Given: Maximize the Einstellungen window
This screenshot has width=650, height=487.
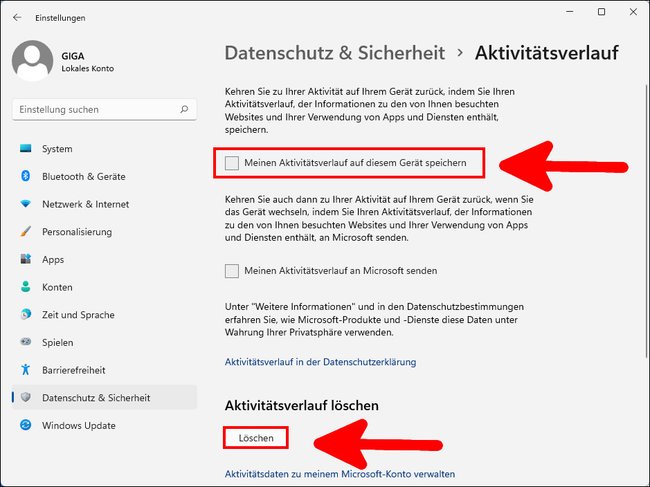Looking at the screenshot, I should (601, 12).
